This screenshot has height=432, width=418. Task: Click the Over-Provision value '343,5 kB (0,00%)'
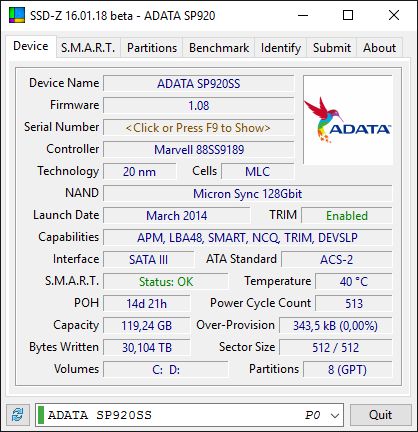pos(335,326)
